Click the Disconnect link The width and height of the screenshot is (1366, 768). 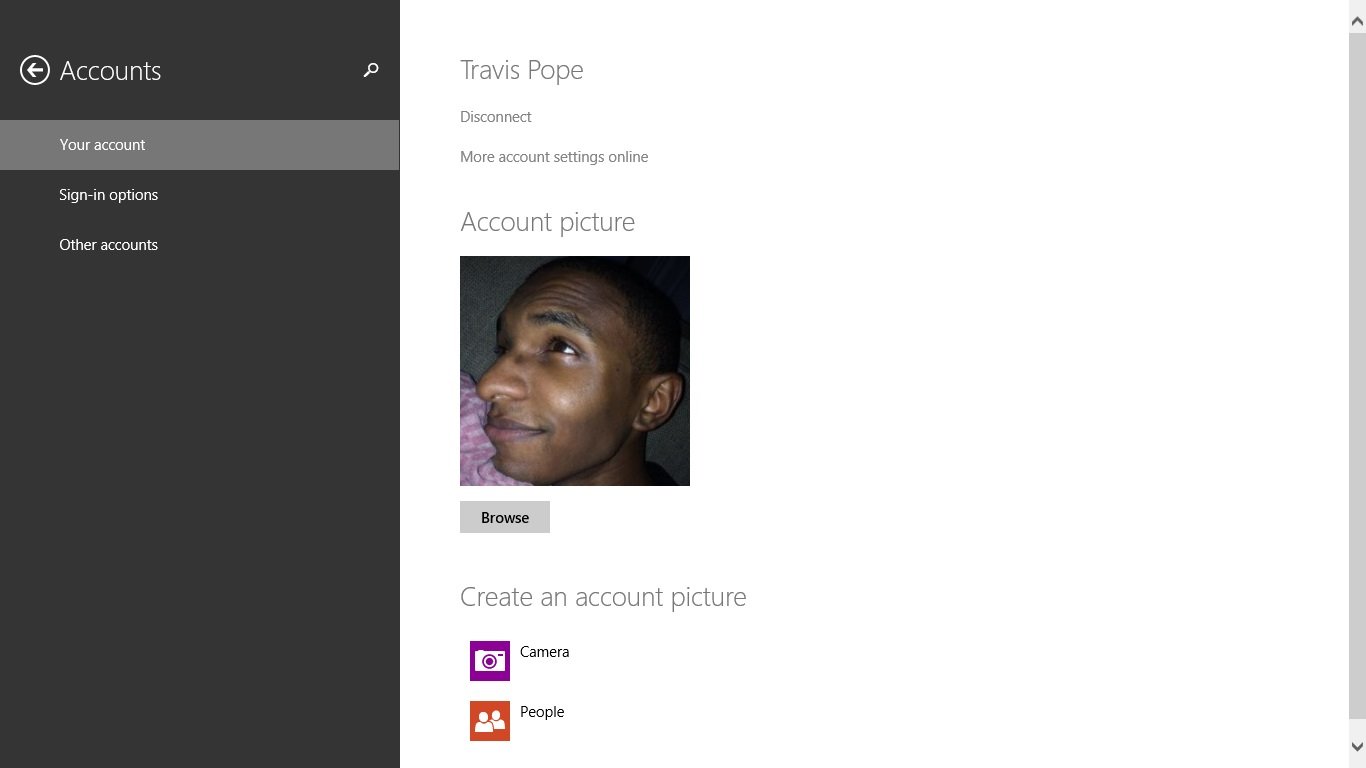[495, 117]
